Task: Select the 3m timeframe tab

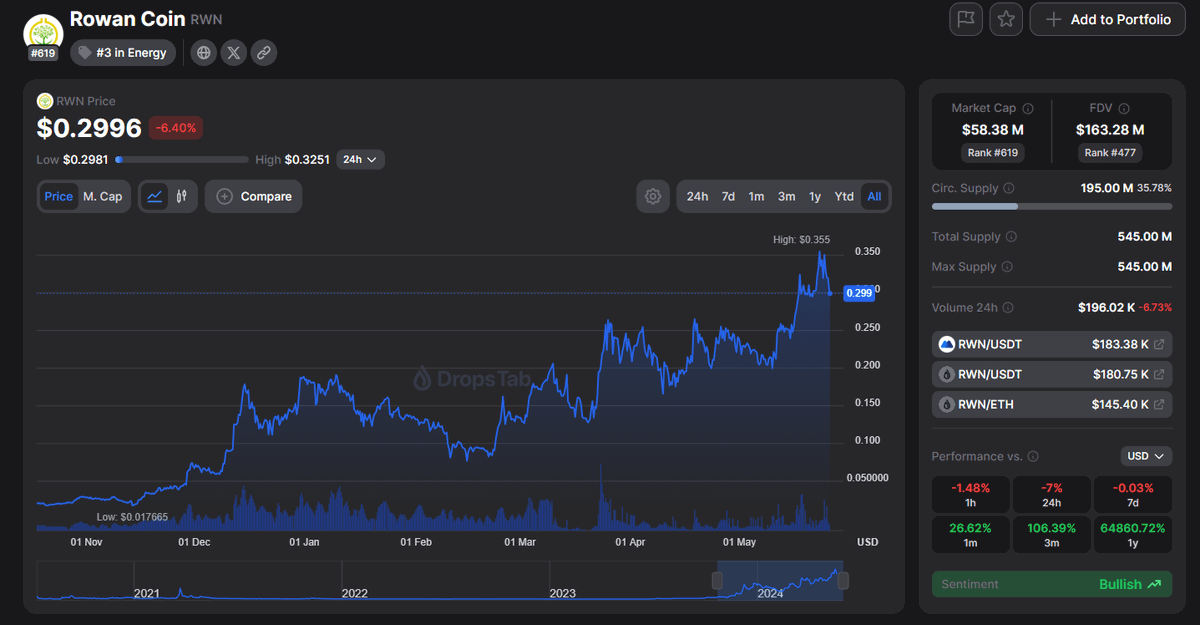Action: point(787,196)
